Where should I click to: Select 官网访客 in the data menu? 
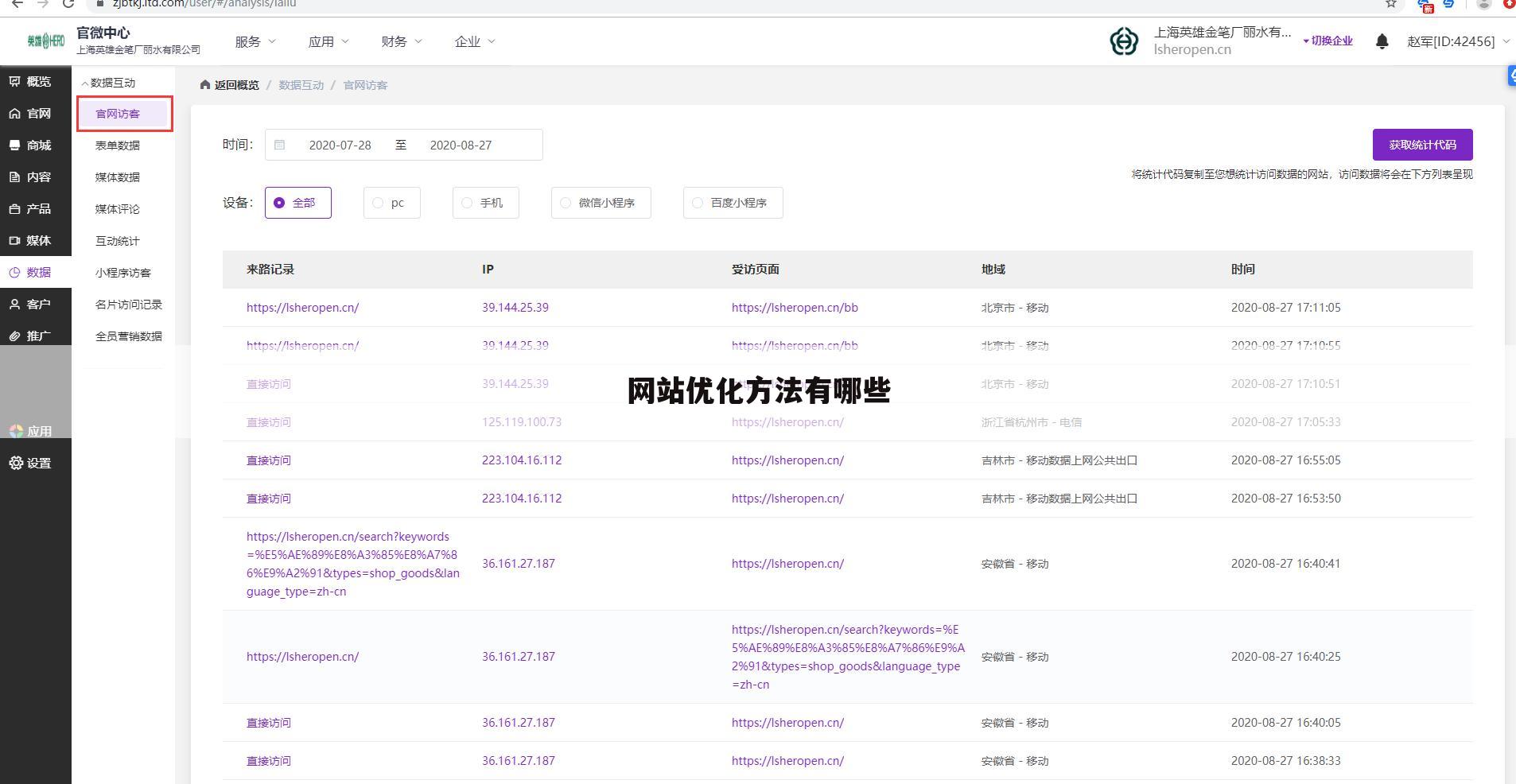click(x=117, y=113)
